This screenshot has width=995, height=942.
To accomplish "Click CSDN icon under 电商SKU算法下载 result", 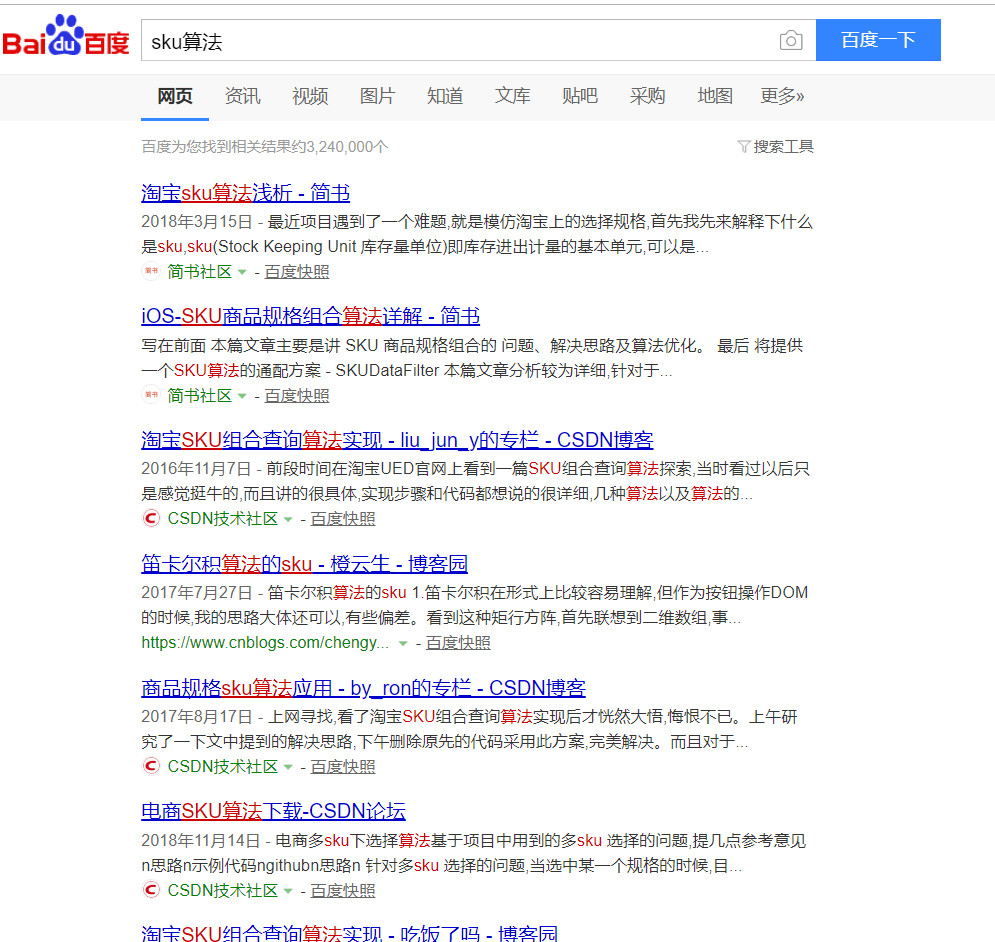I will [150, 890].
